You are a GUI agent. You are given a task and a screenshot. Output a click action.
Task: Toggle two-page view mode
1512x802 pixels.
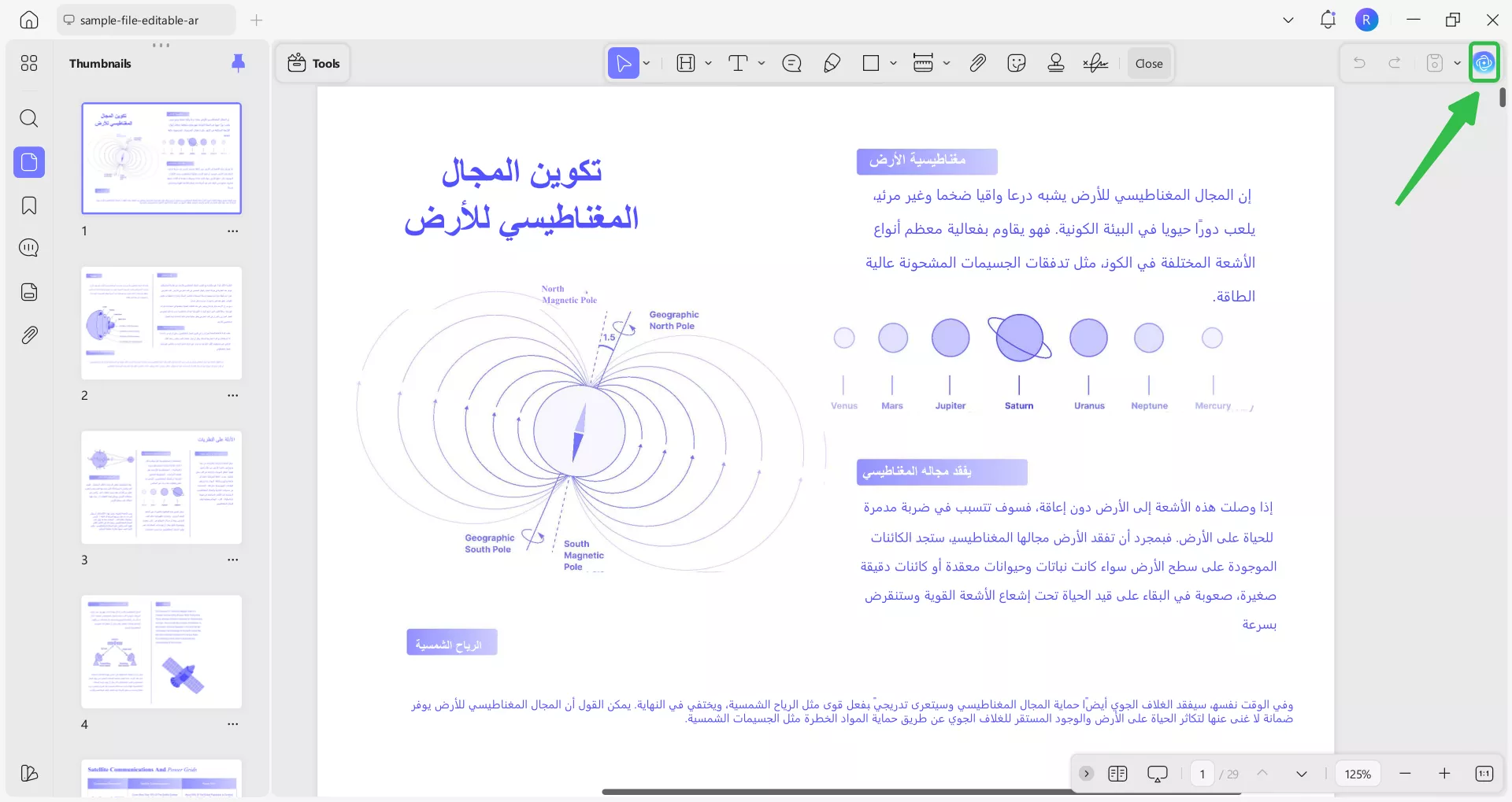pos(1117,773)
